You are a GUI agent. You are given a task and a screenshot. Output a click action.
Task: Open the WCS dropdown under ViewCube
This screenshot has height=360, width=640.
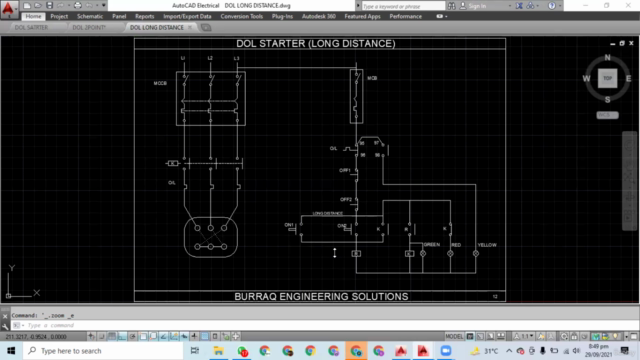[607, 115]
